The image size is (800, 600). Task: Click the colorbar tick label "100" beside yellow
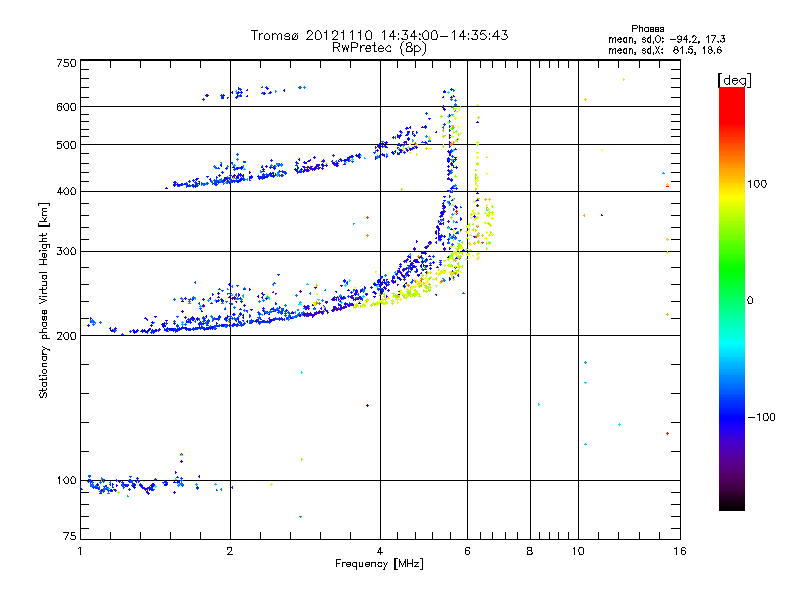(757, 184)
